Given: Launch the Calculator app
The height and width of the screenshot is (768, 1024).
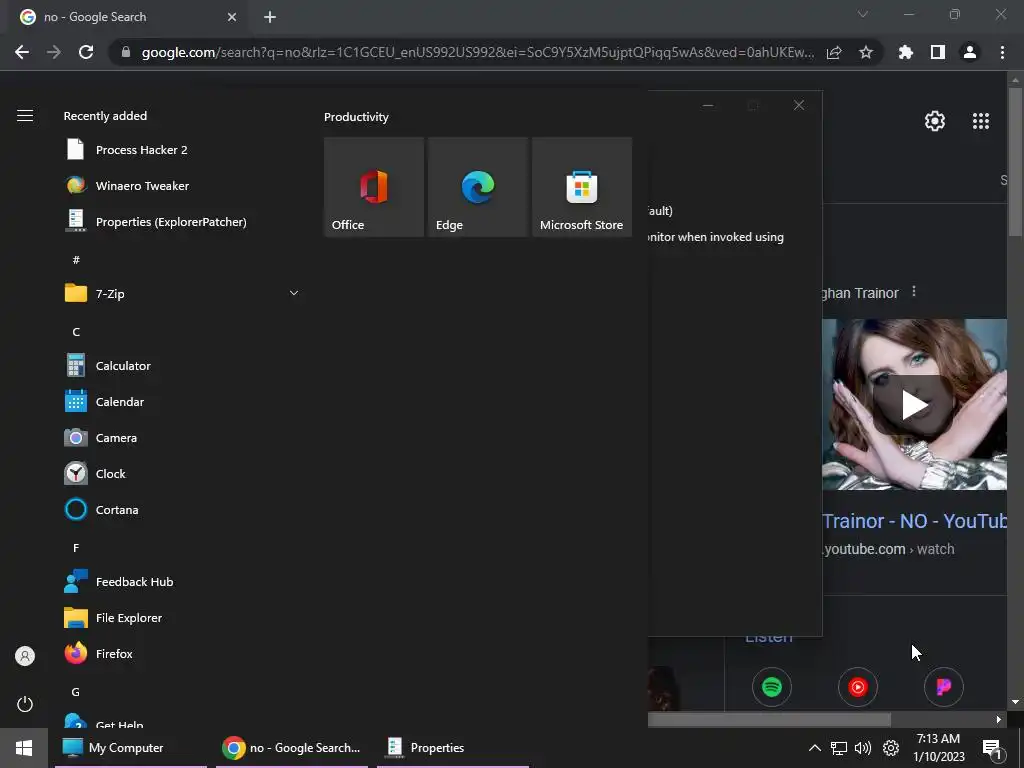Looking at the screenshot, I should pos(183,366).
